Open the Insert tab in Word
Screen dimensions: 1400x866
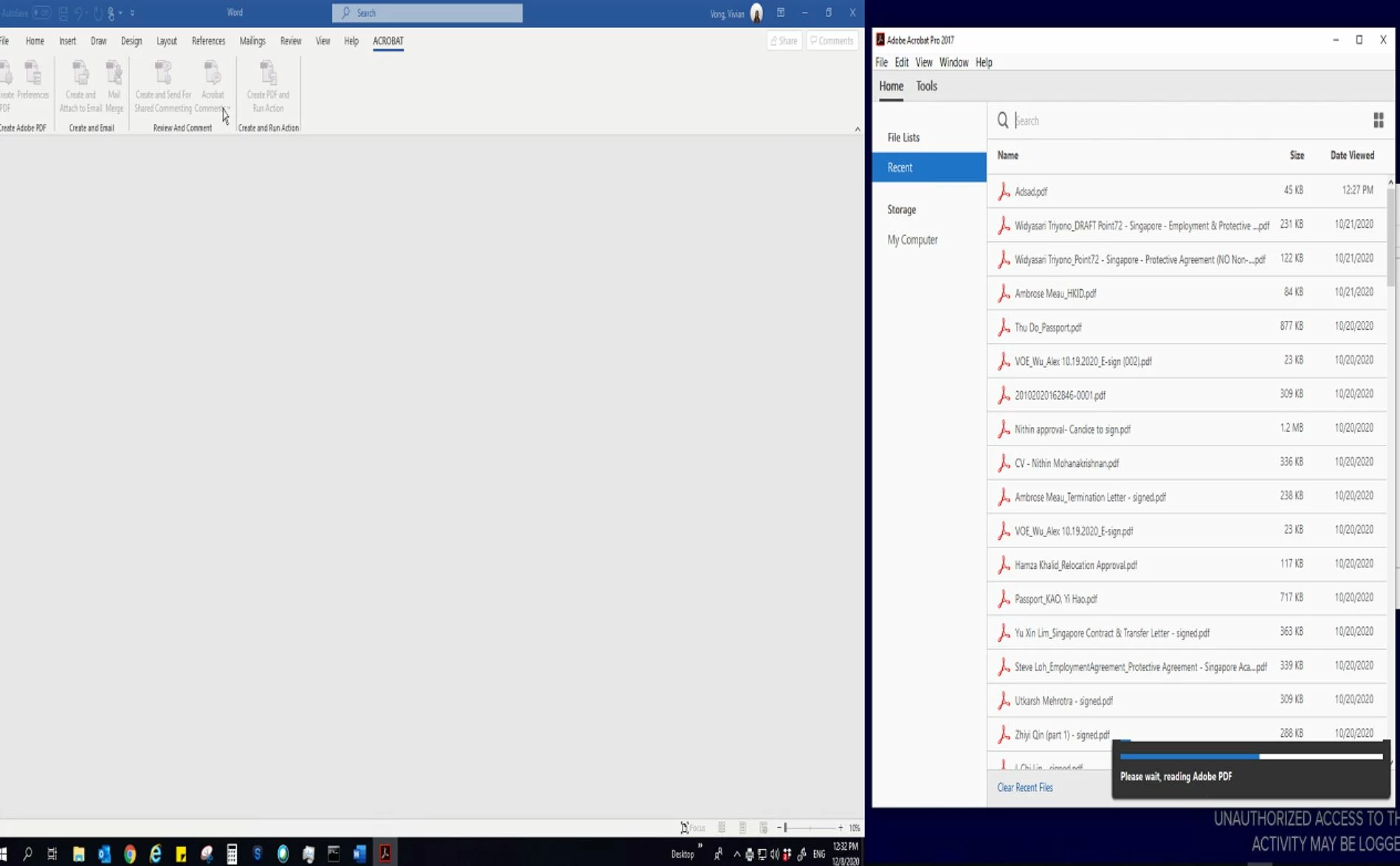(x=67, y=41)
